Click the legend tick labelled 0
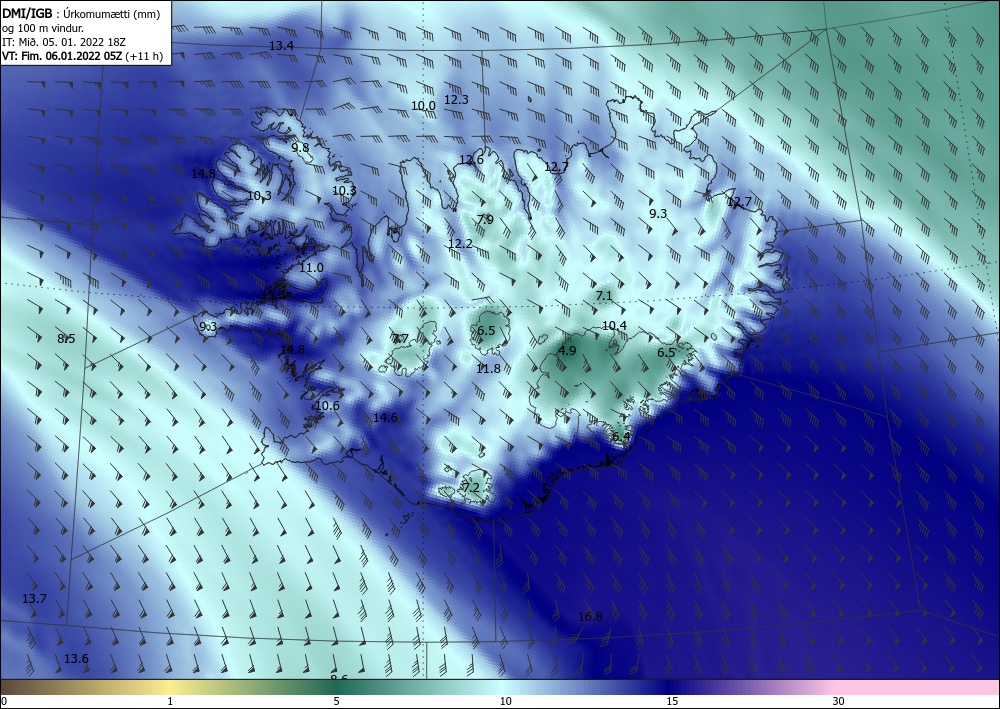The image size is (1000, 709). pyautogui.click(x=4, y=701)
